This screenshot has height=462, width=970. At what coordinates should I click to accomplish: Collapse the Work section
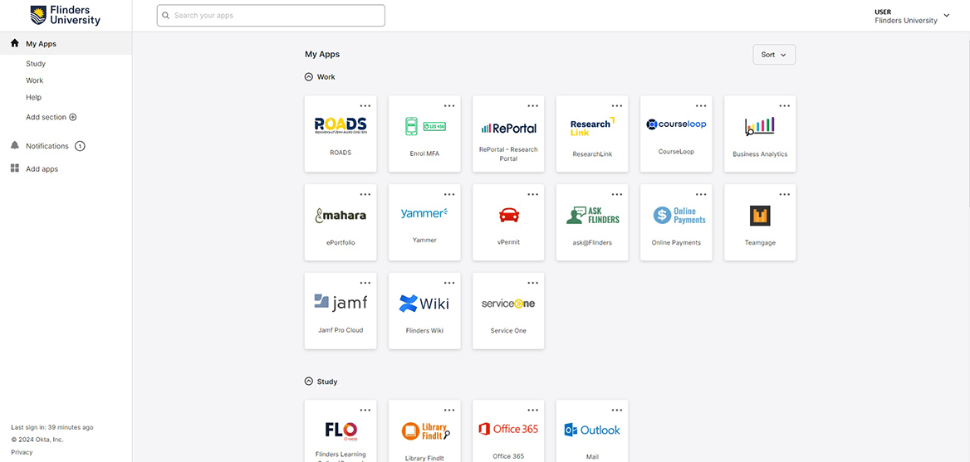pos(309,77)
